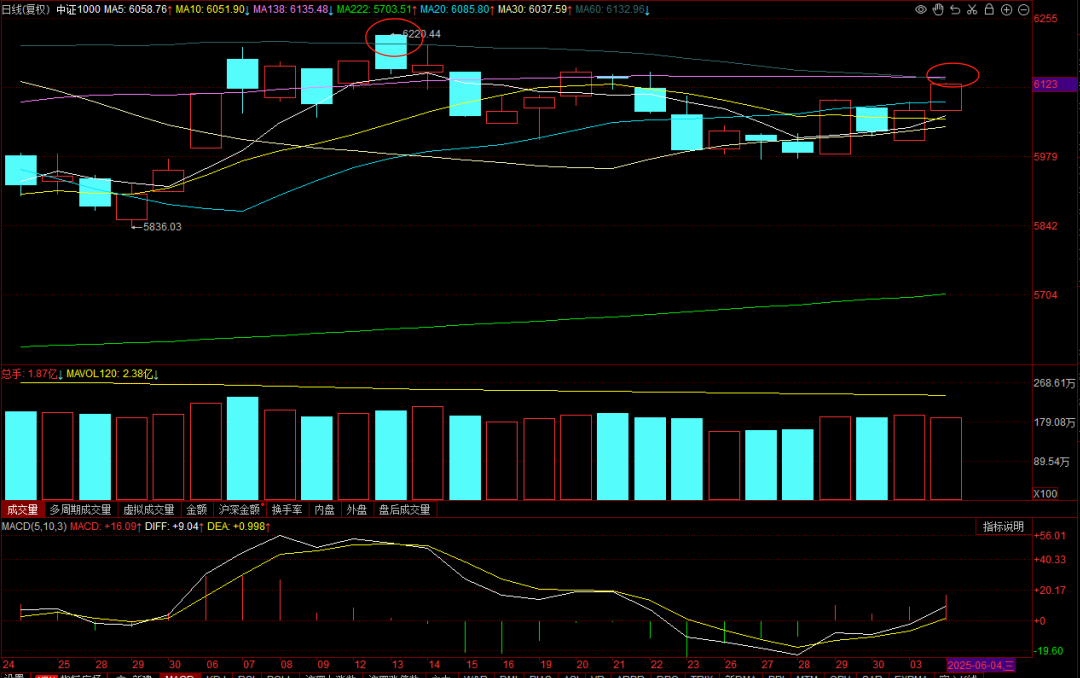Click the 总手: 1.87亿 volume readout

[32, 374]
